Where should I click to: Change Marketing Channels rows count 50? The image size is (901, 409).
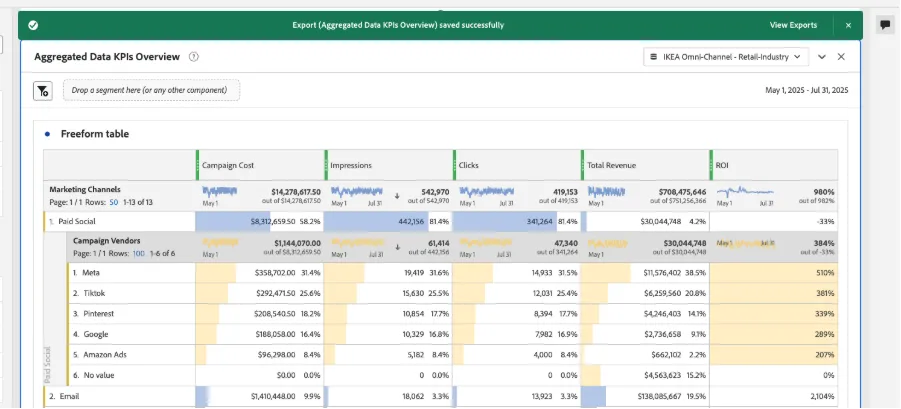click(x=113, y=202)
